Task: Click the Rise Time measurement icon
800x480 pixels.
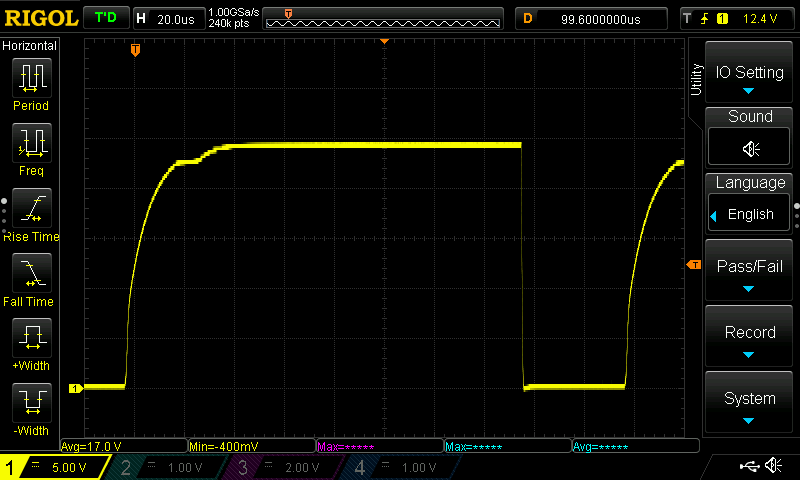Action: [31, 209]
